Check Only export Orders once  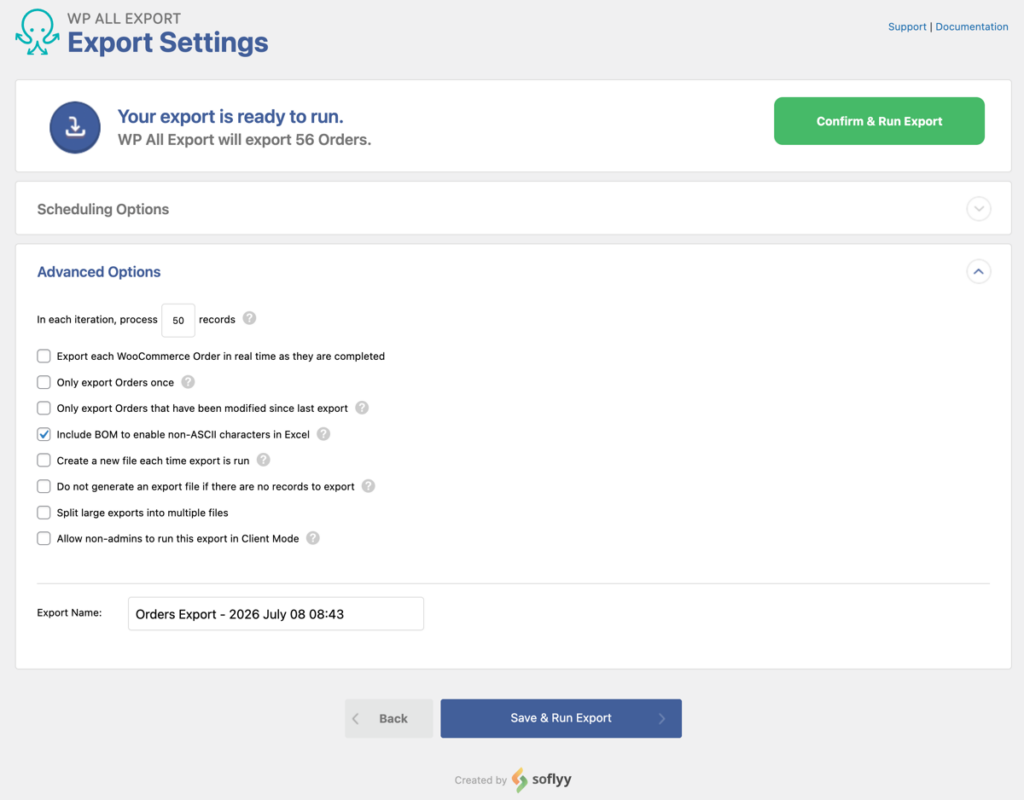coord(44,382)
